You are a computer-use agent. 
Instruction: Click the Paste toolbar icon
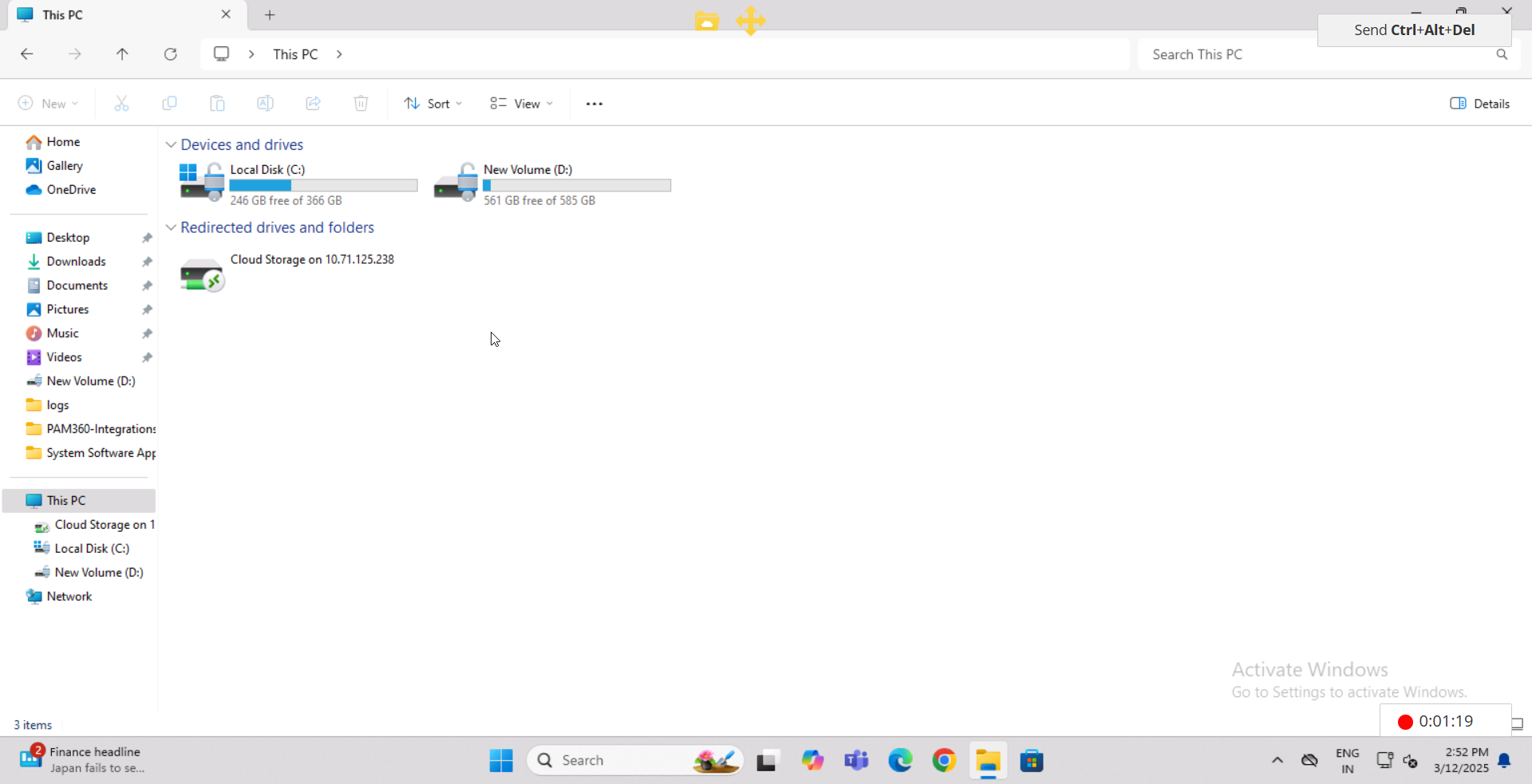pyautogui.click(x=217, y=103)
